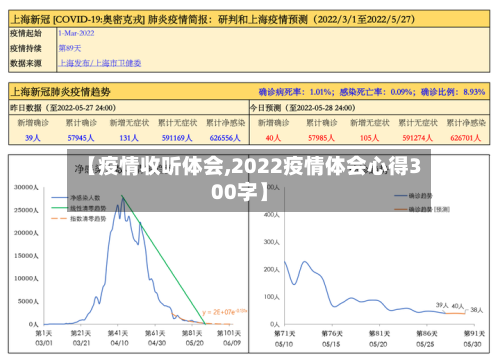The height and width of the screenshot is (362, 500).
Task: Click the 确诊比例: 8.93% figure
Action: pos(453,92)
